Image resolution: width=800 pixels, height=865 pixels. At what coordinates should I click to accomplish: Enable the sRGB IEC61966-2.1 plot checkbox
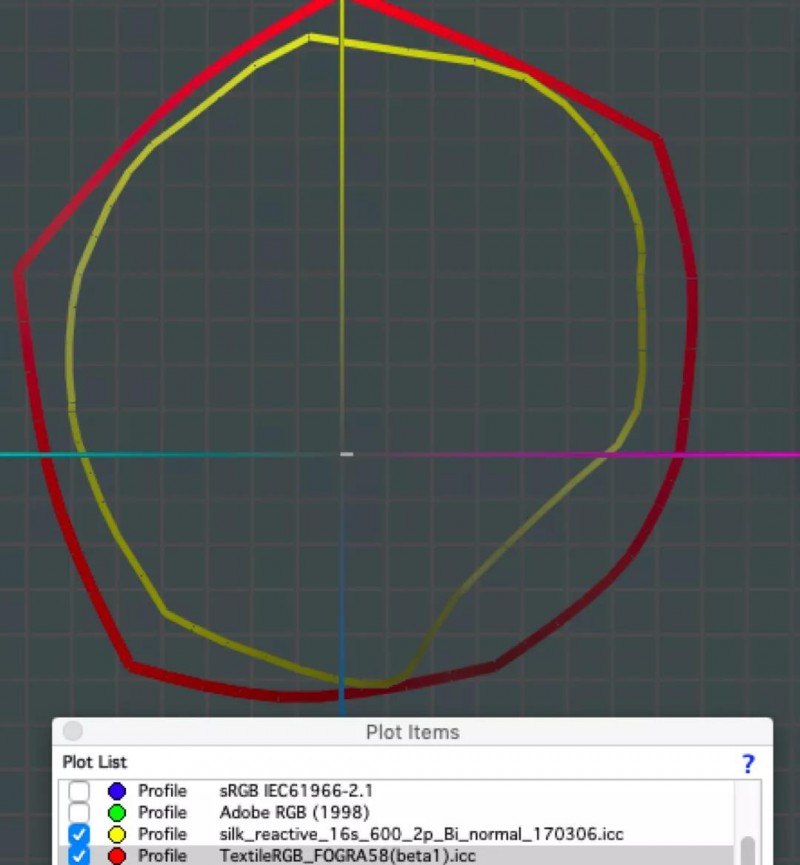[x=79, y=791]
